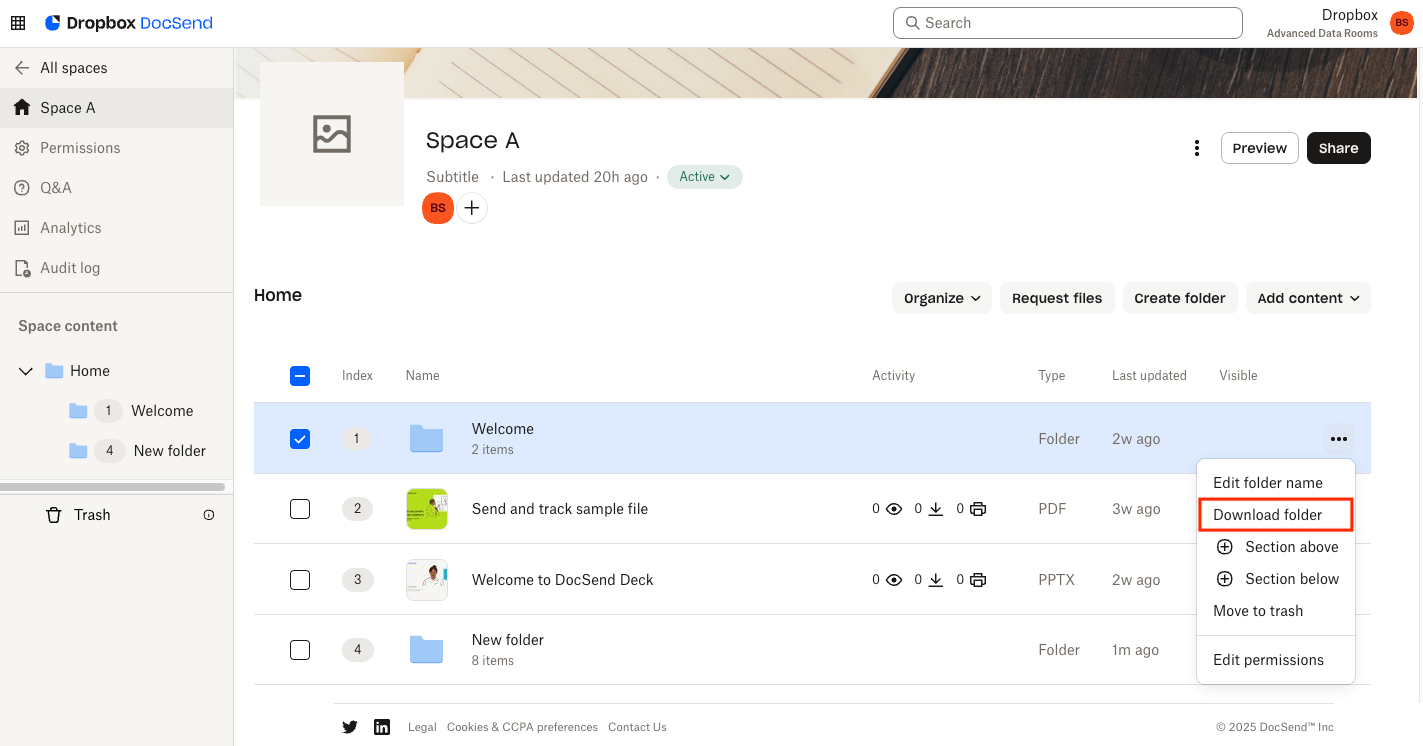The width and height of the screenshot is (1423, 746).
Task: Click the plus icon to add a collaborator
Action: 471,208
